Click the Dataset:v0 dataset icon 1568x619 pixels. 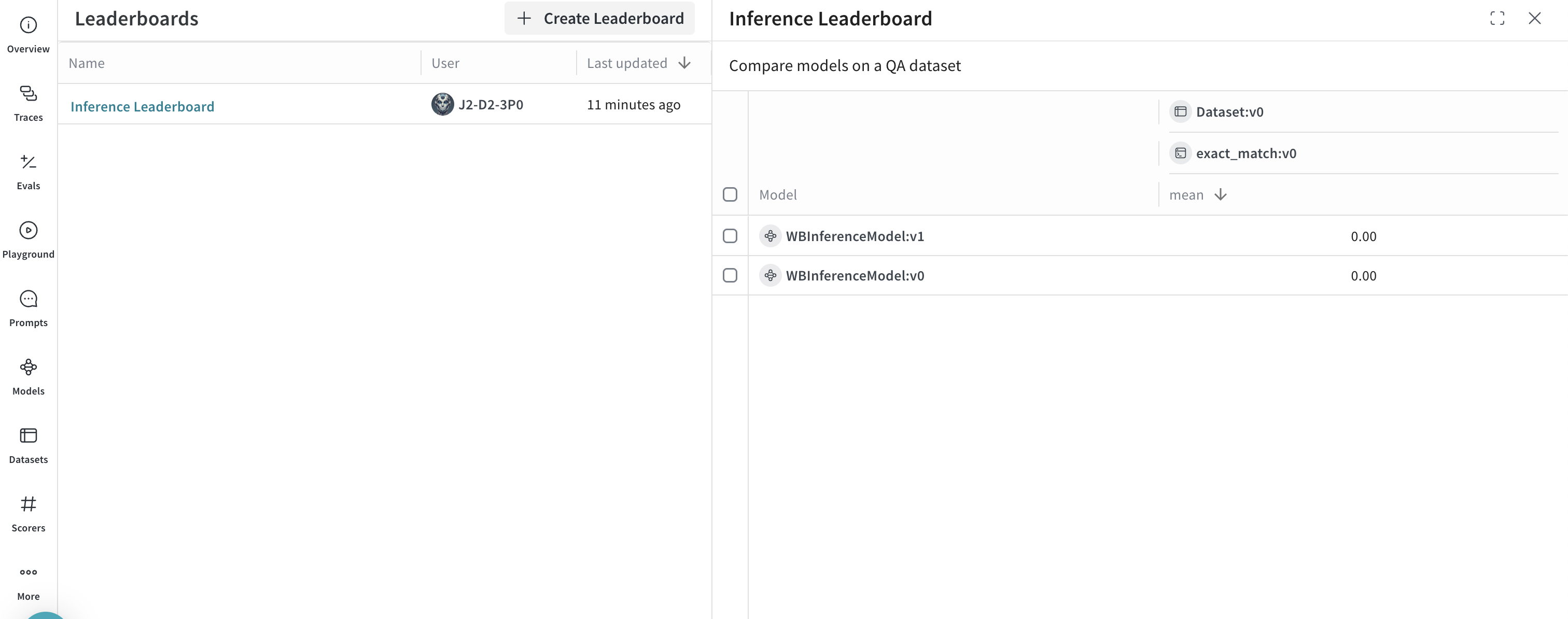point(1181,111)
